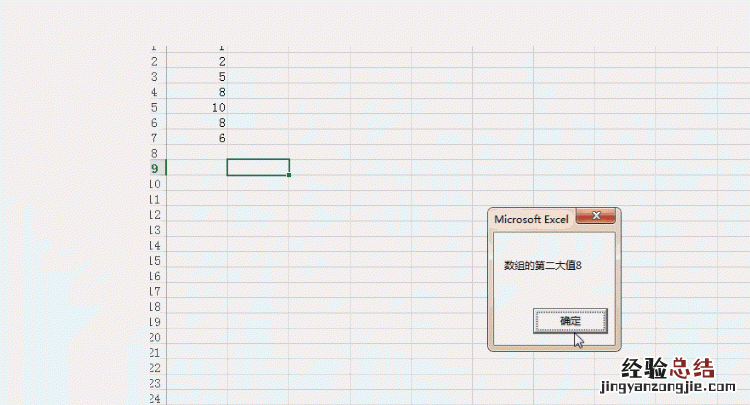Select the cell with 8 in row 6
This screenshot has height=405, width=750.
(198, 122)
